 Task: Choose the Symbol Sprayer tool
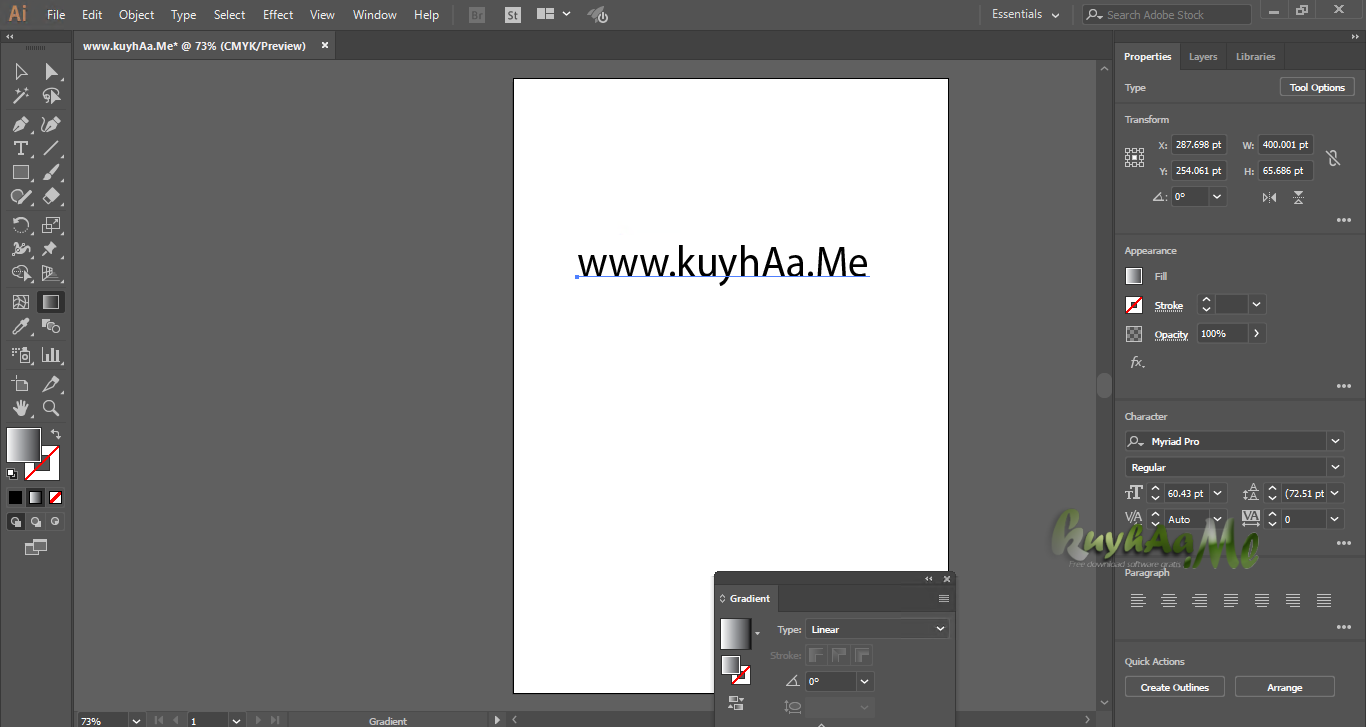(x=21, y=355)
